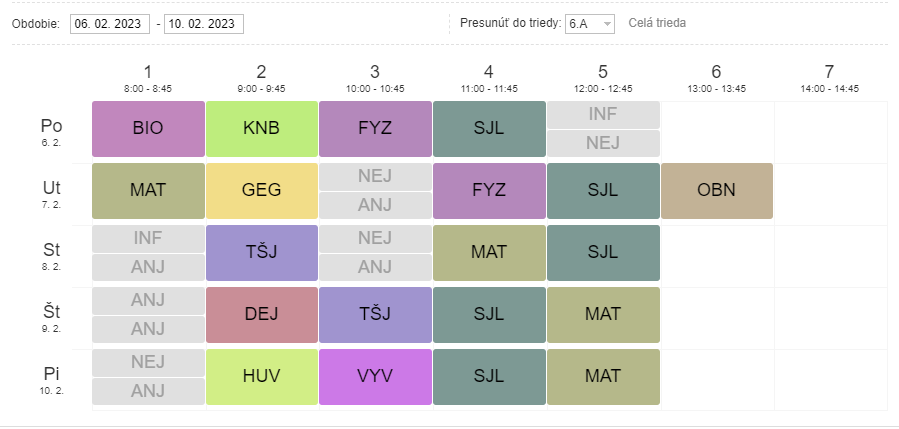Select Thursday's TŠJ lesson in period 3

click(375, 315)
